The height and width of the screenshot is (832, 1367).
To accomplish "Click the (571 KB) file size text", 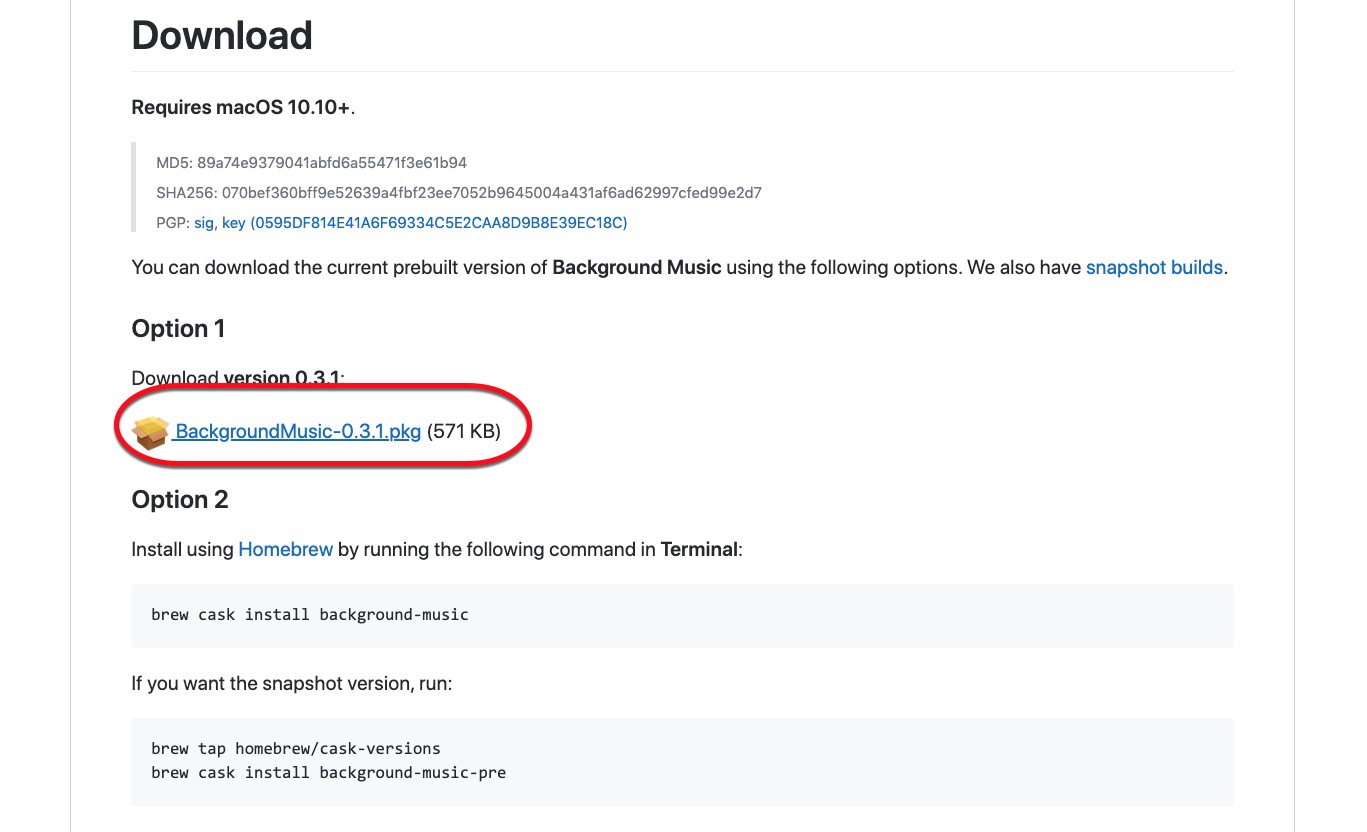I will tap(464, 432).
